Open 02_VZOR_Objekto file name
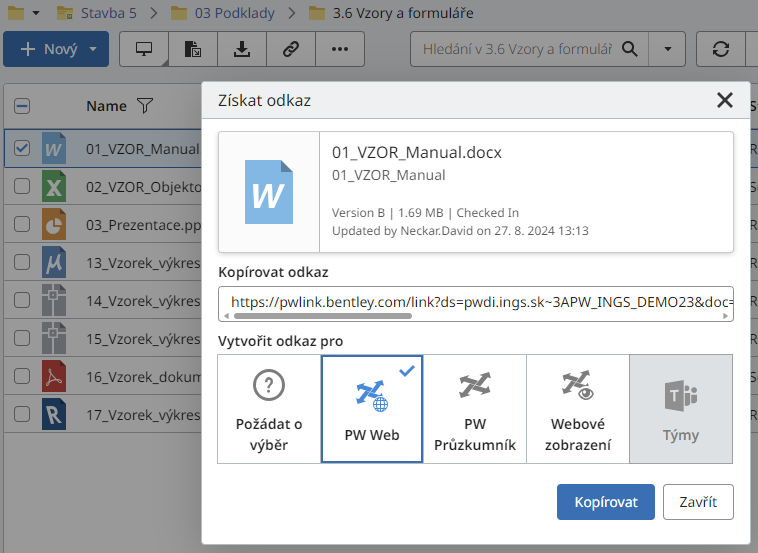Image resolution: width=758 pixels, height=553 pixels. coord(144,187)
